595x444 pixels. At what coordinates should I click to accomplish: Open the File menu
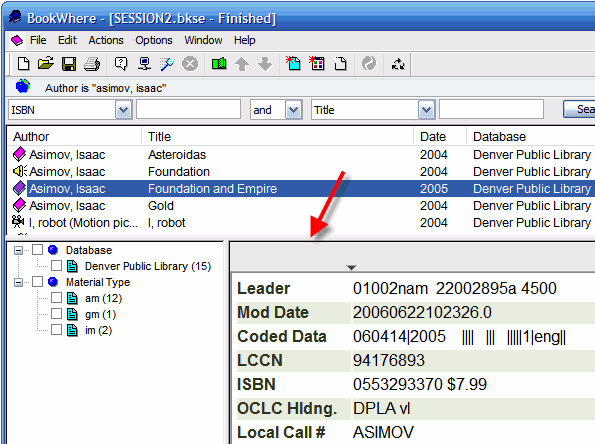pyautogui.click(x=38, y=40)
